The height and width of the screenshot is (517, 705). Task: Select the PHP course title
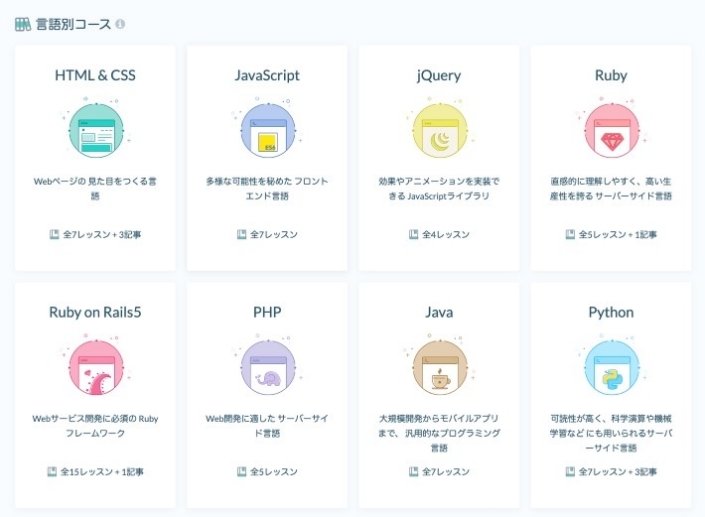(x=268, y=312)
